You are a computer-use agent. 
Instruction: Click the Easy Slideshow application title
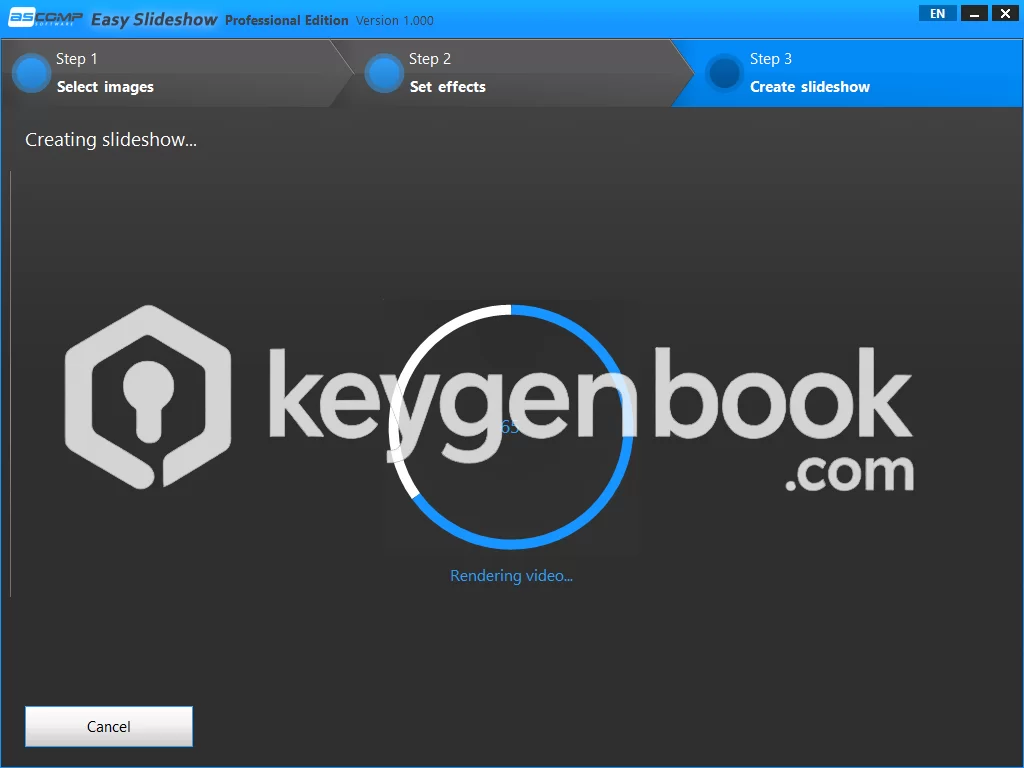154,20
